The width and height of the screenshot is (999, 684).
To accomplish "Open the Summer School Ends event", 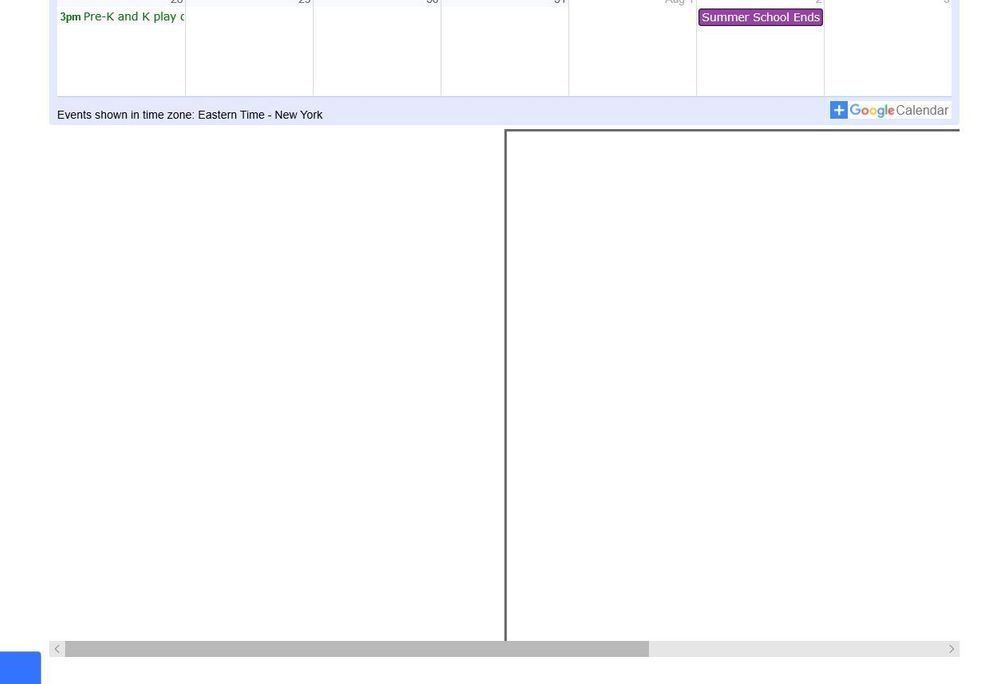I will pyautogui.click(x=760, y=17).
